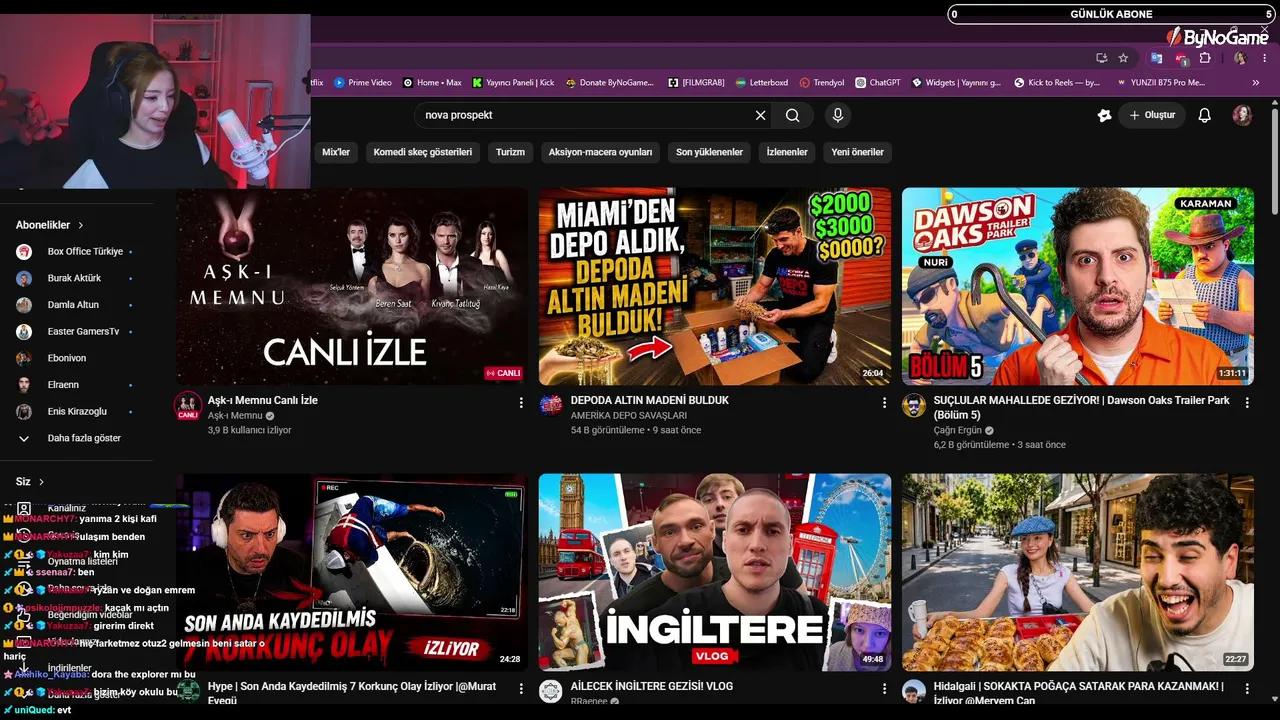Play the Dawson Oaks Bölüm 5 thumbnail
The height and width of the screenshot is (720, 1280).
pos(1078,286)
